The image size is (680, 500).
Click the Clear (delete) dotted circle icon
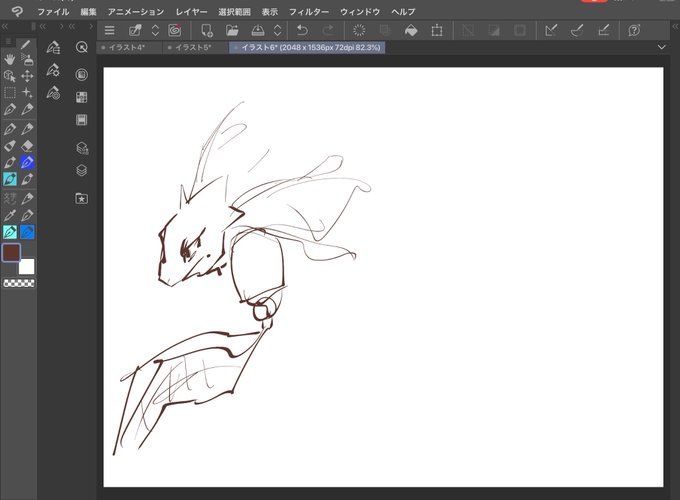359,30
